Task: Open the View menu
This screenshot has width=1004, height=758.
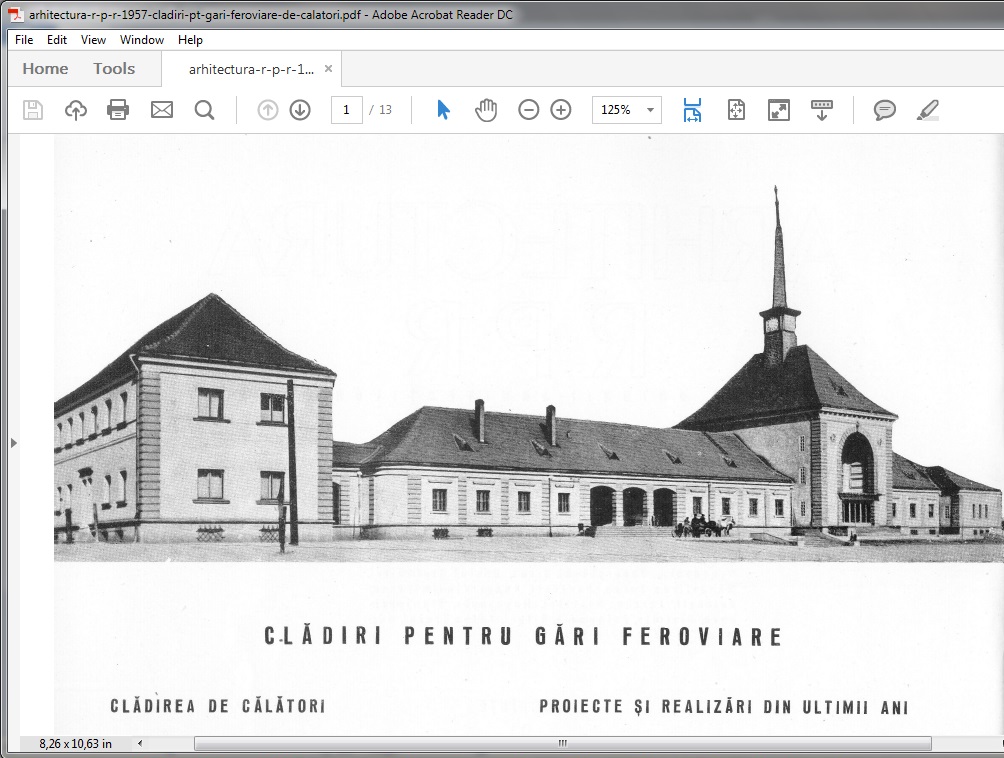Action: 93,40
